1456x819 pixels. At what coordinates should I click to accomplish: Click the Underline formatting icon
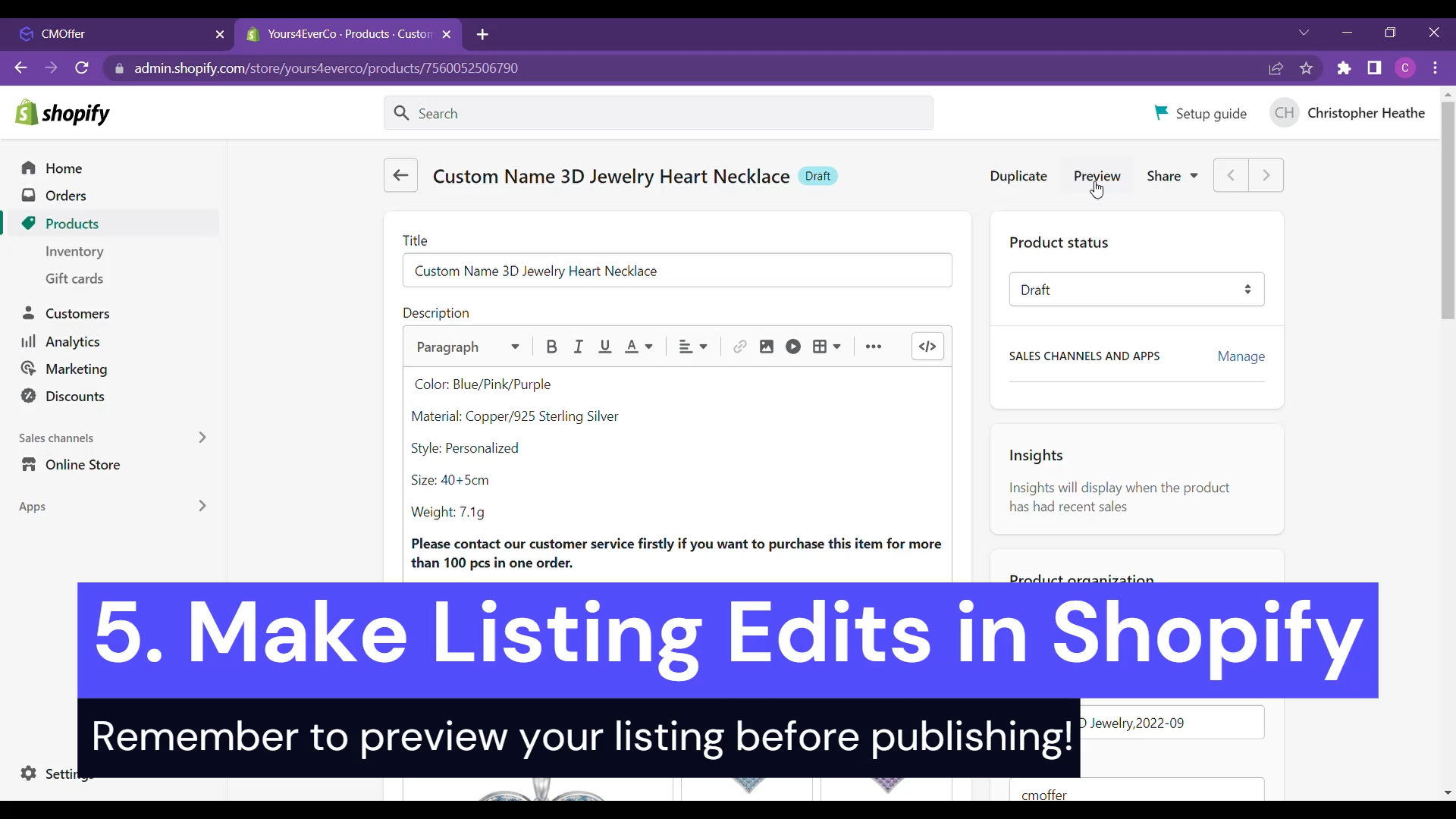point(604,347)
